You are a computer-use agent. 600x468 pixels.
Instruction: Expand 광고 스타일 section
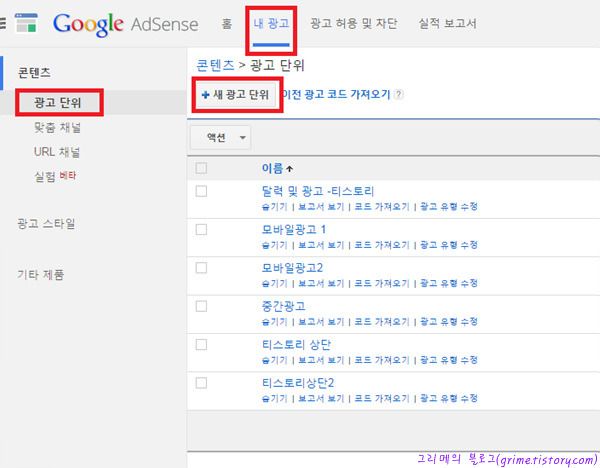point(46,223)
